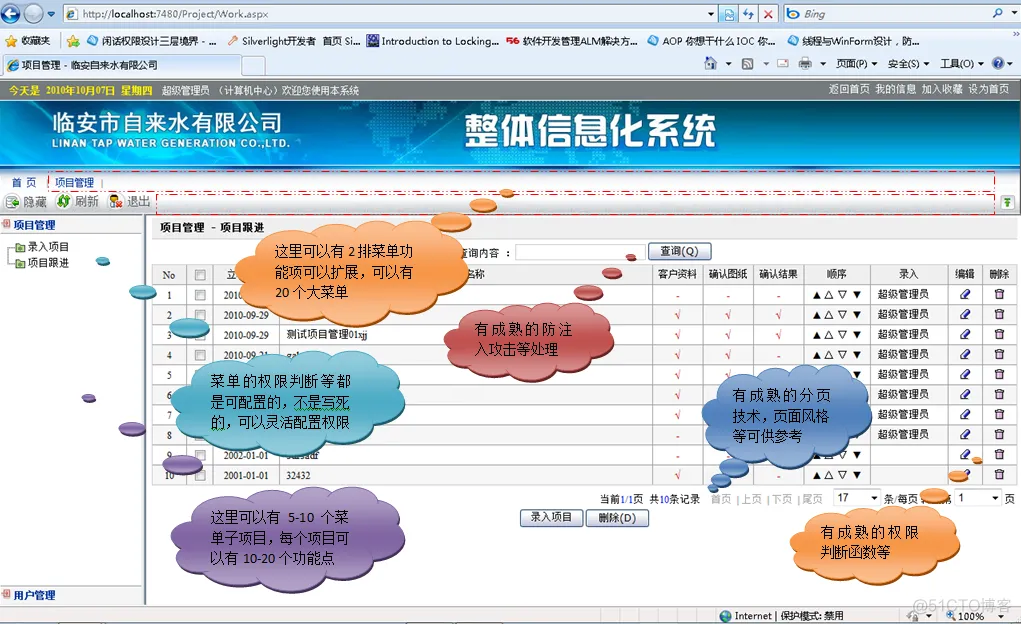Image resolution: width=1021 pixels, height=624 pixels.
Task: Open the recent pages dropdown next to Forward
Action: [x=51, y=14]
